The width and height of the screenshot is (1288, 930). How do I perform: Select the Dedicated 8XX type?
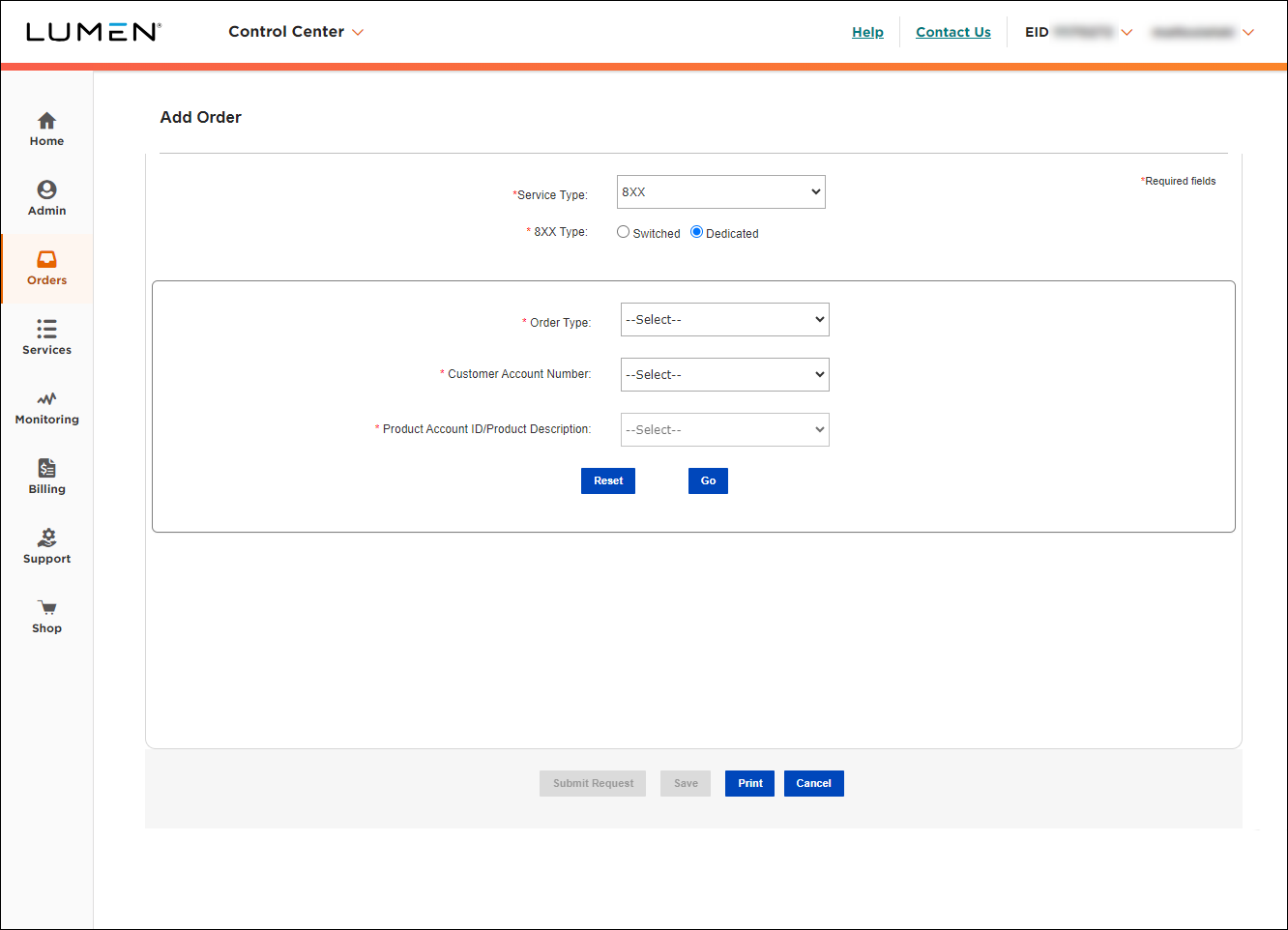pyautogui.click(x=696, y=232)
